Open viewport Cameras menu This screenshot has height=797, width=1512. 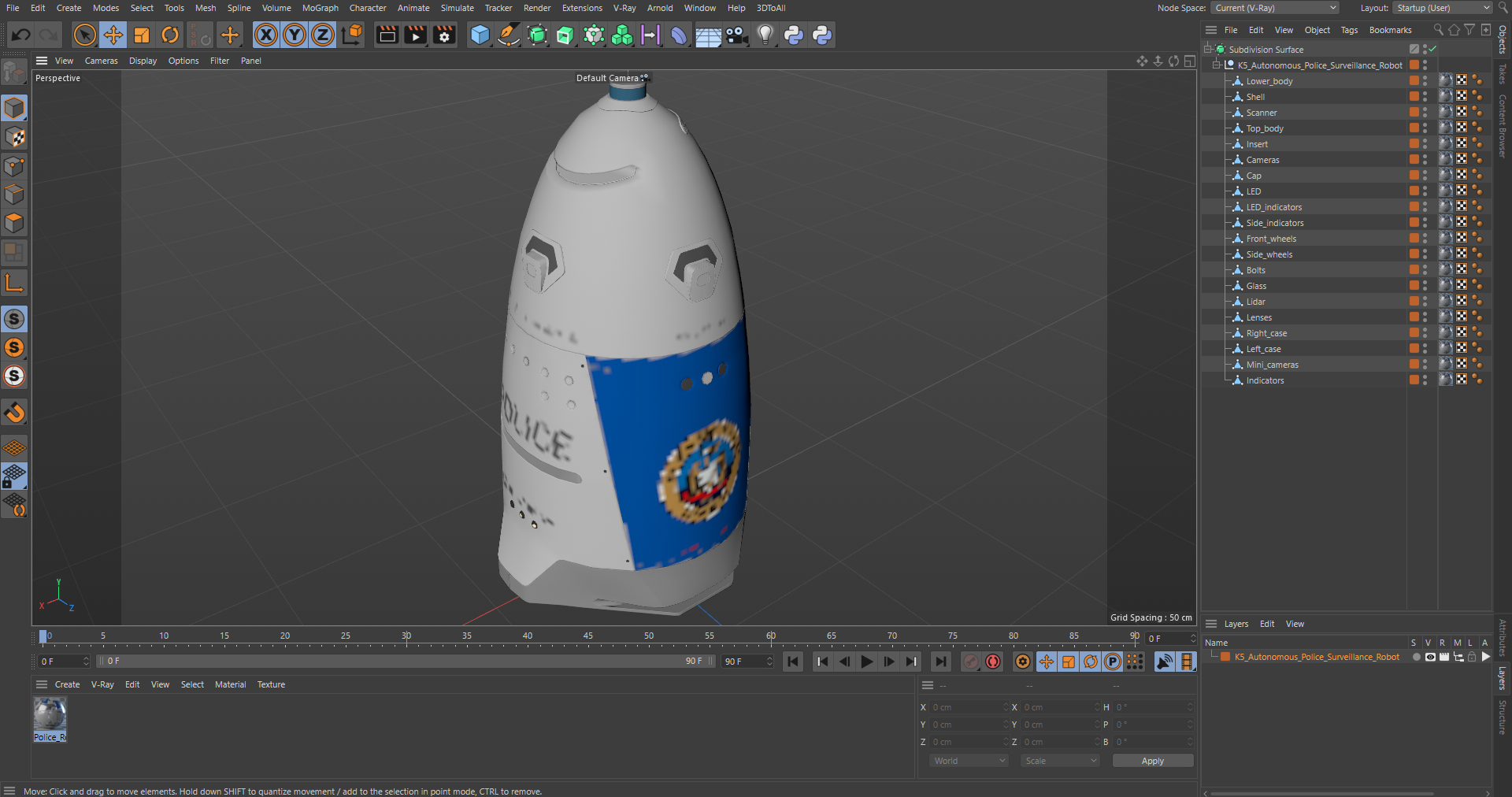101,61
